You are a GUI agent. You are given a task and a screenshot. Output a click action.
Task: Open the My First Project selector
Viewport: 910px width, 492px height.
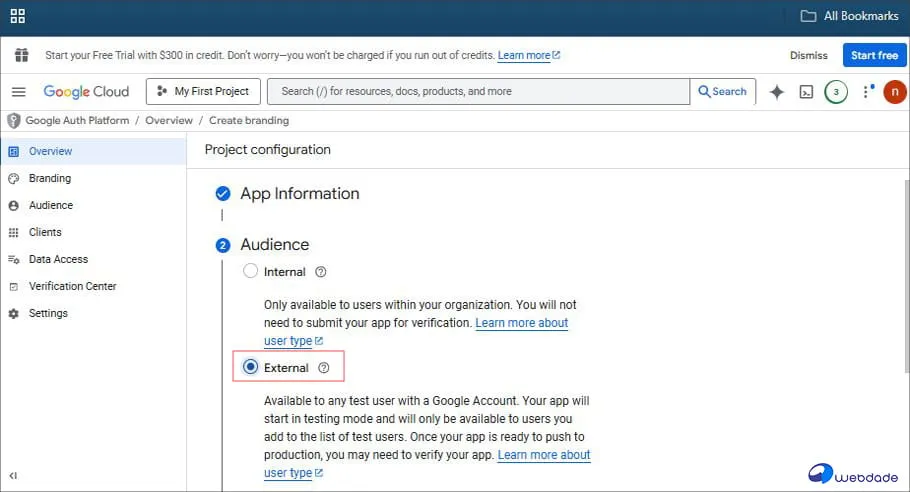click(204, 92)
